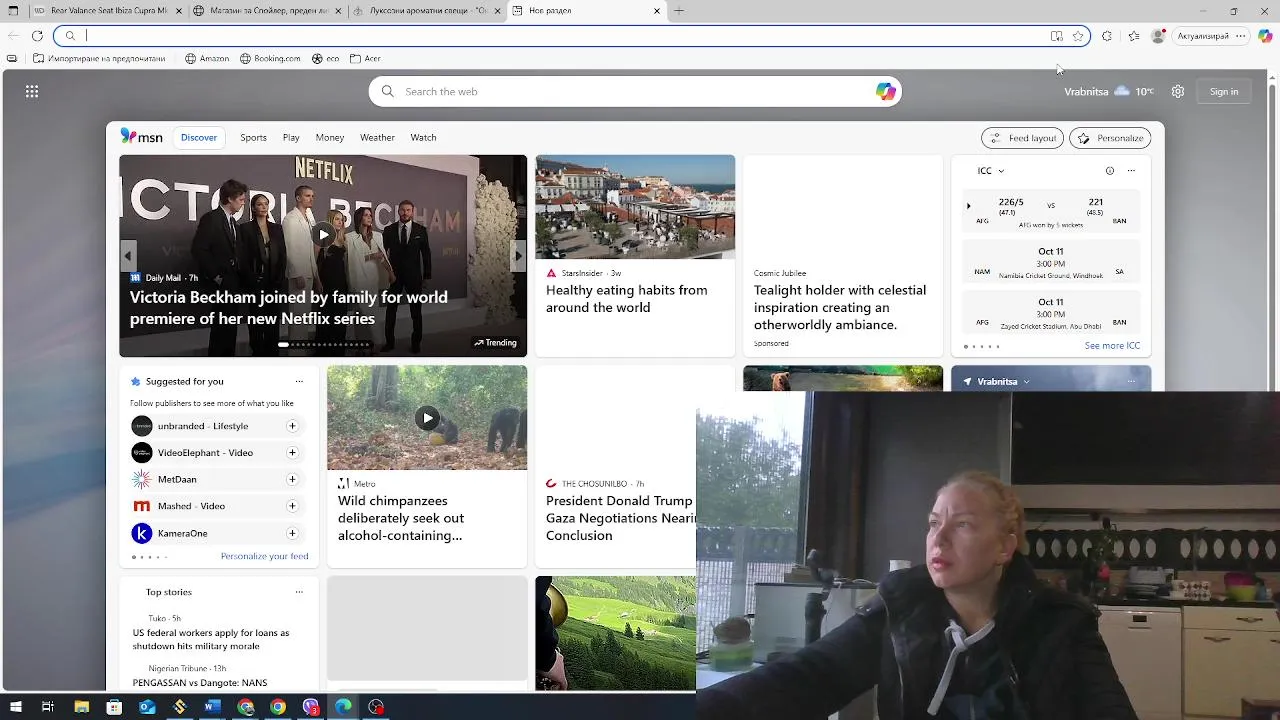Click the browser refresh button
This screenshot has width=1280, height=720.
click(37, 36)
